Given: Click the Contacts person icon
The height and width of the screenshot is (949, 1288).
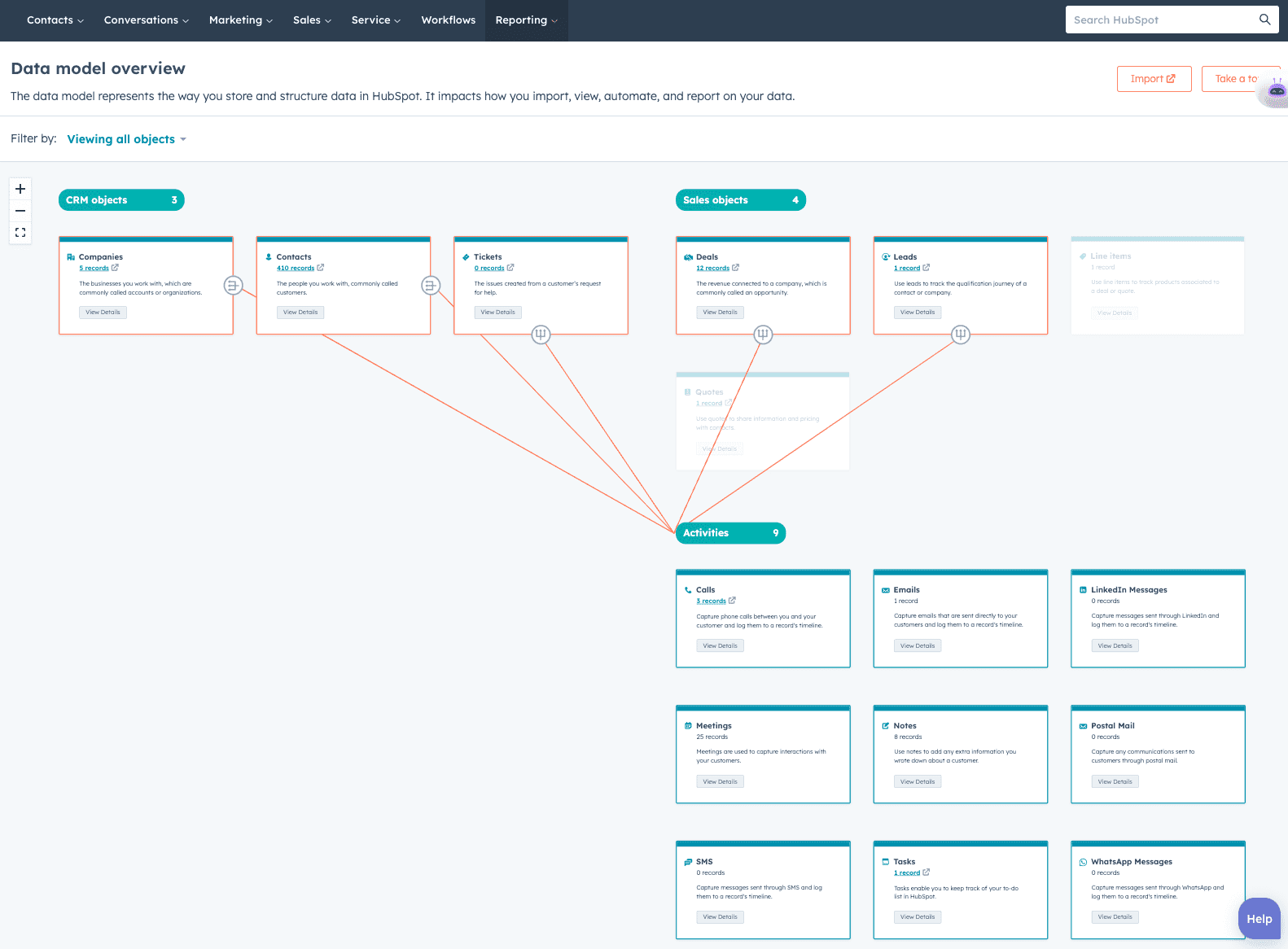Looking at the screenshot, I should (269, 257).
